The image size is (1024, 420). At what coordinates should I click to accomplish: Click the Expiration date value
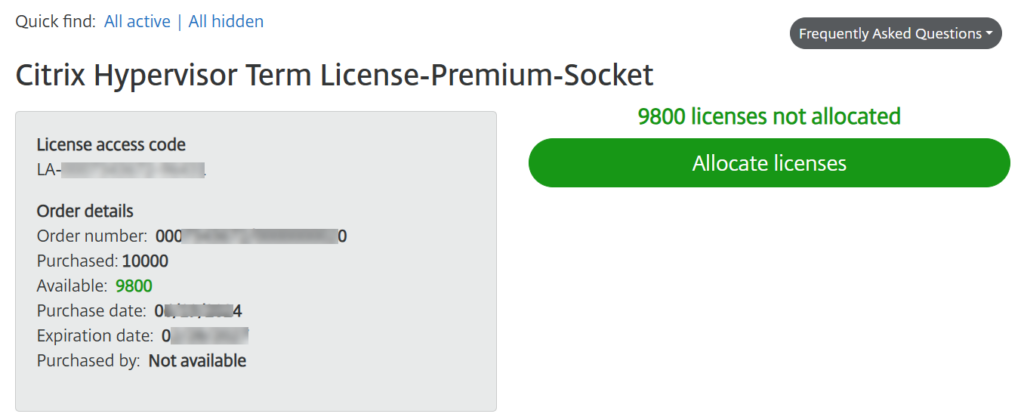tap(204, 336)
